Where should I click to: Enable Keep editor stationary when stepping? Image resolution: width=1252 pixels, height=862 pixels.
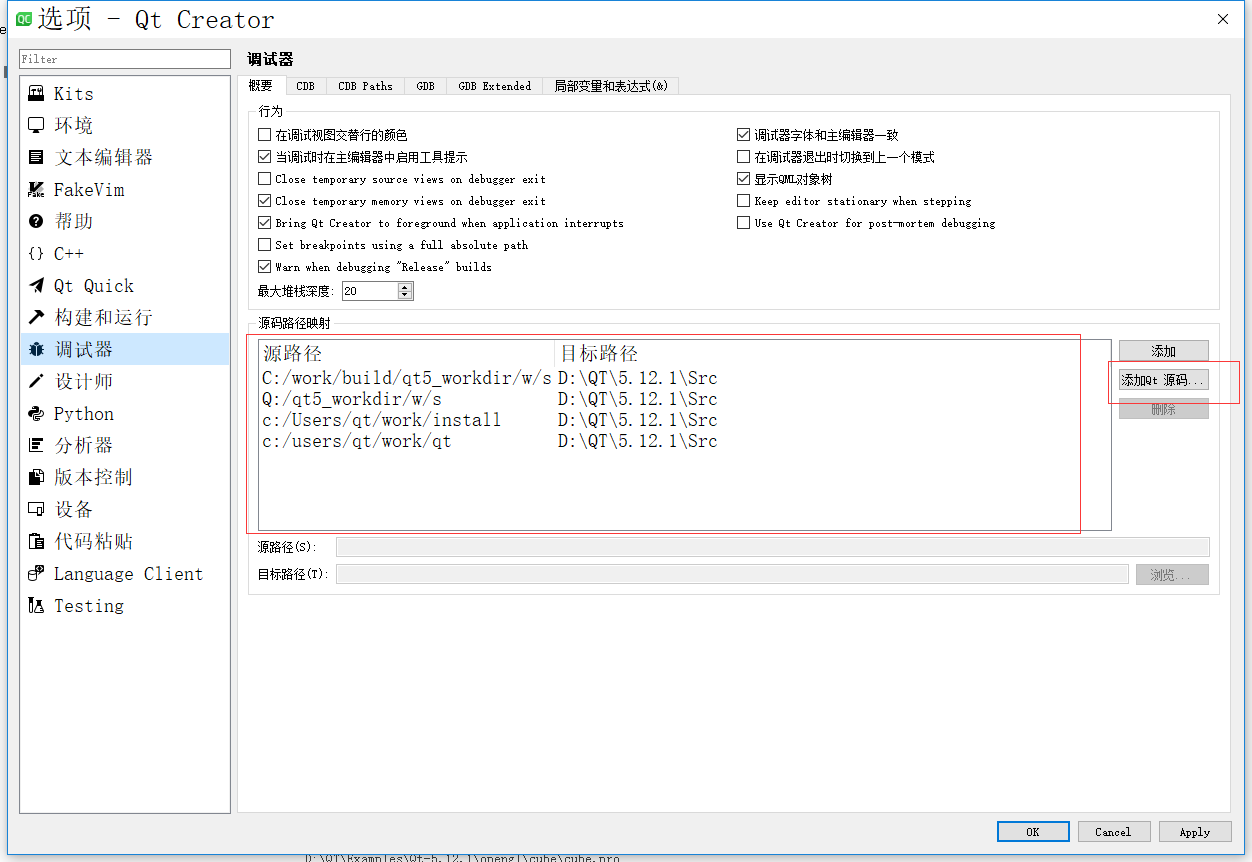(743, 201)
